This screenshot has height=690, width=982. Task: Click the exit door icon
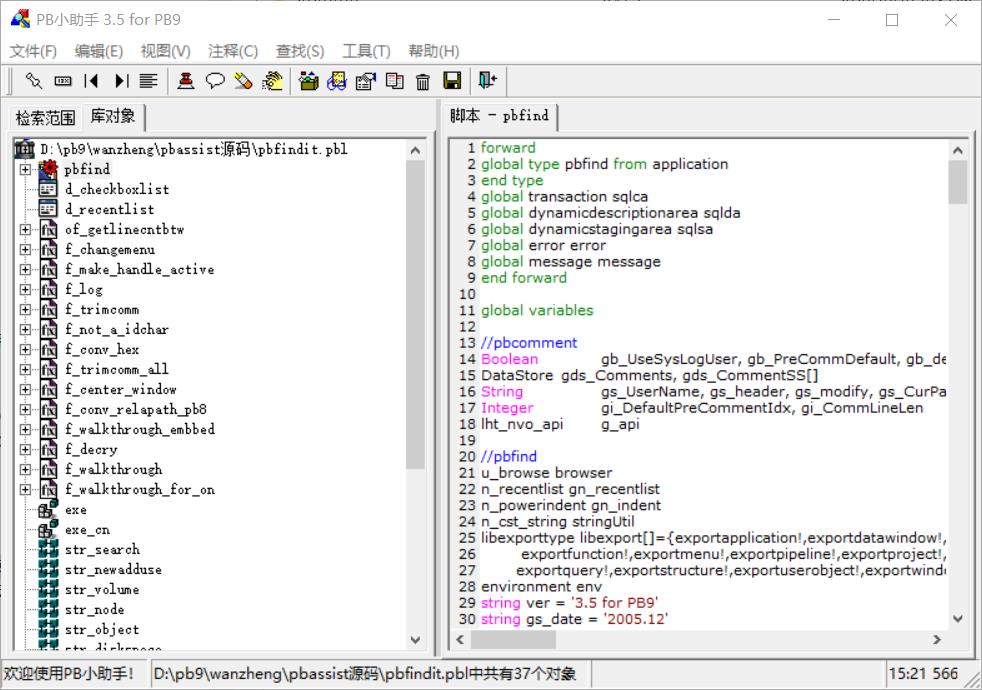[x=487, y=80]
